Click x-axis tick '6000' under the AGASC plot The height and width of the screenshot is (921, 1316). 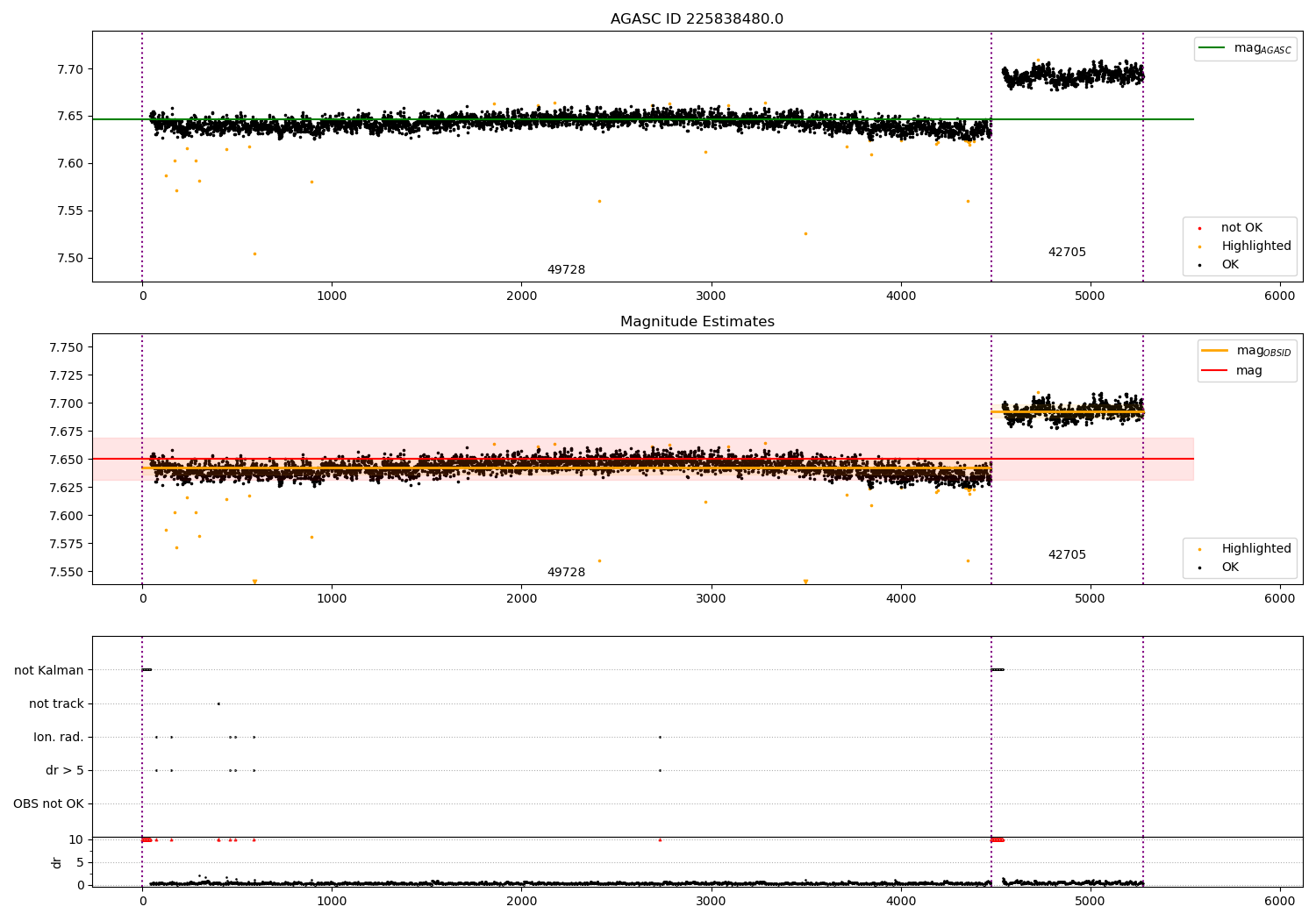1279,296
